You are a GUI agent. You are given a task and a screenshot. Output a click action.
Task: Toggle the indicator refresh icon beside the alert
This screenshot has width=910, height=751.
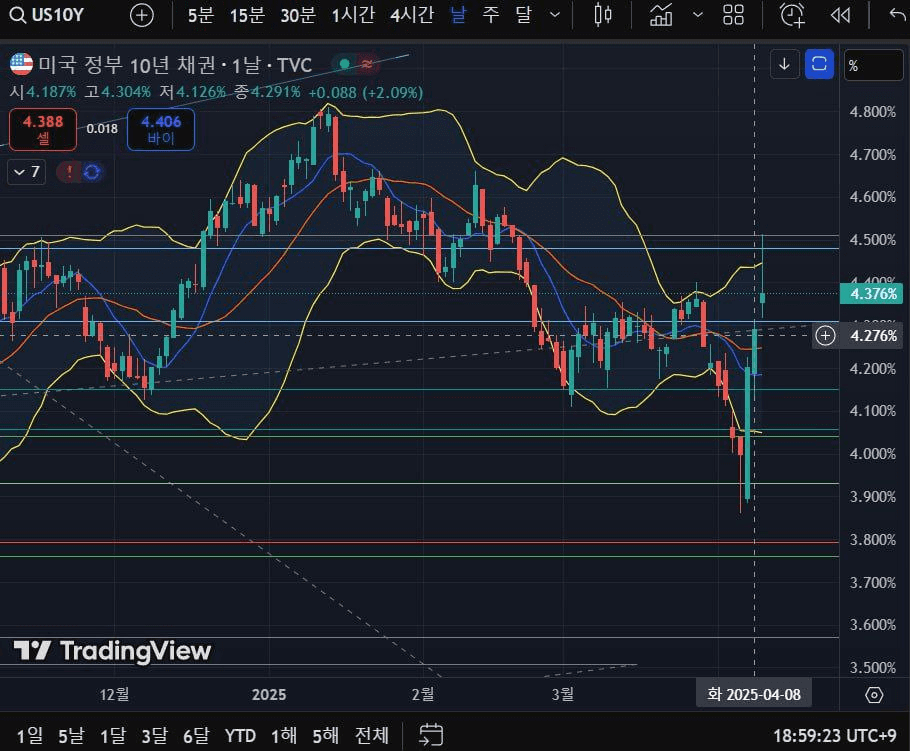point(92,172)
